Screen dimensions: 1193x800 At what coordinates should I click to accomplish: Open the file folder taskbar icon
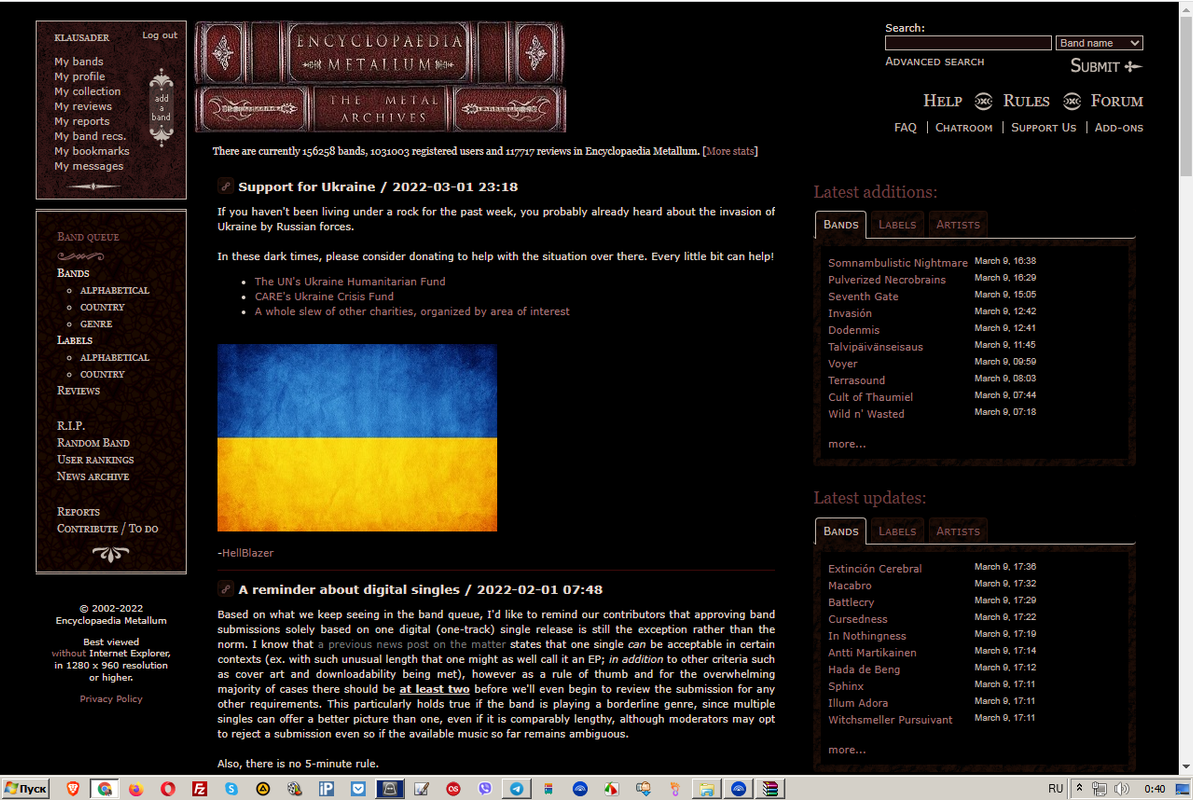point(707,789)
